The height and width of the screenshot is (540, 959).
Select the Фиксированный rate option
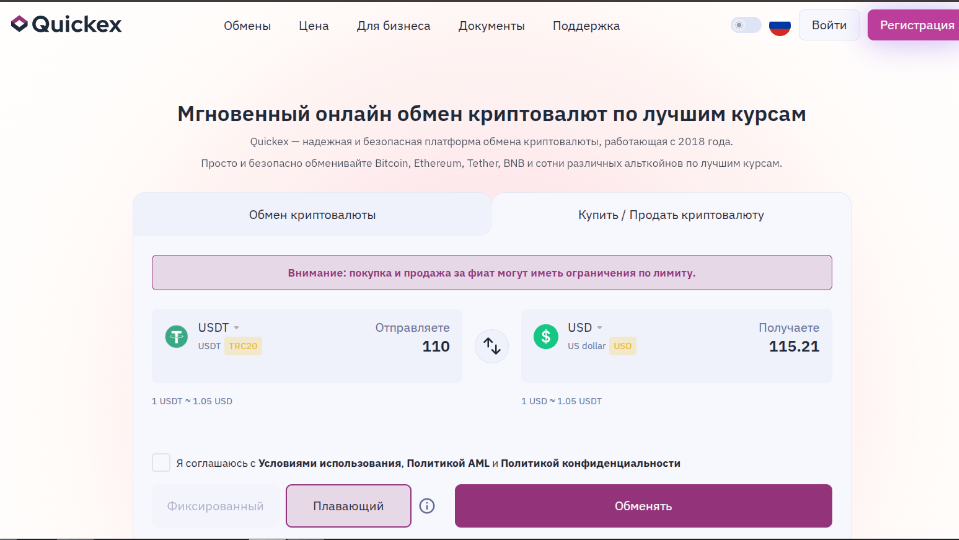pyautogui.click(x=215, y=506)
